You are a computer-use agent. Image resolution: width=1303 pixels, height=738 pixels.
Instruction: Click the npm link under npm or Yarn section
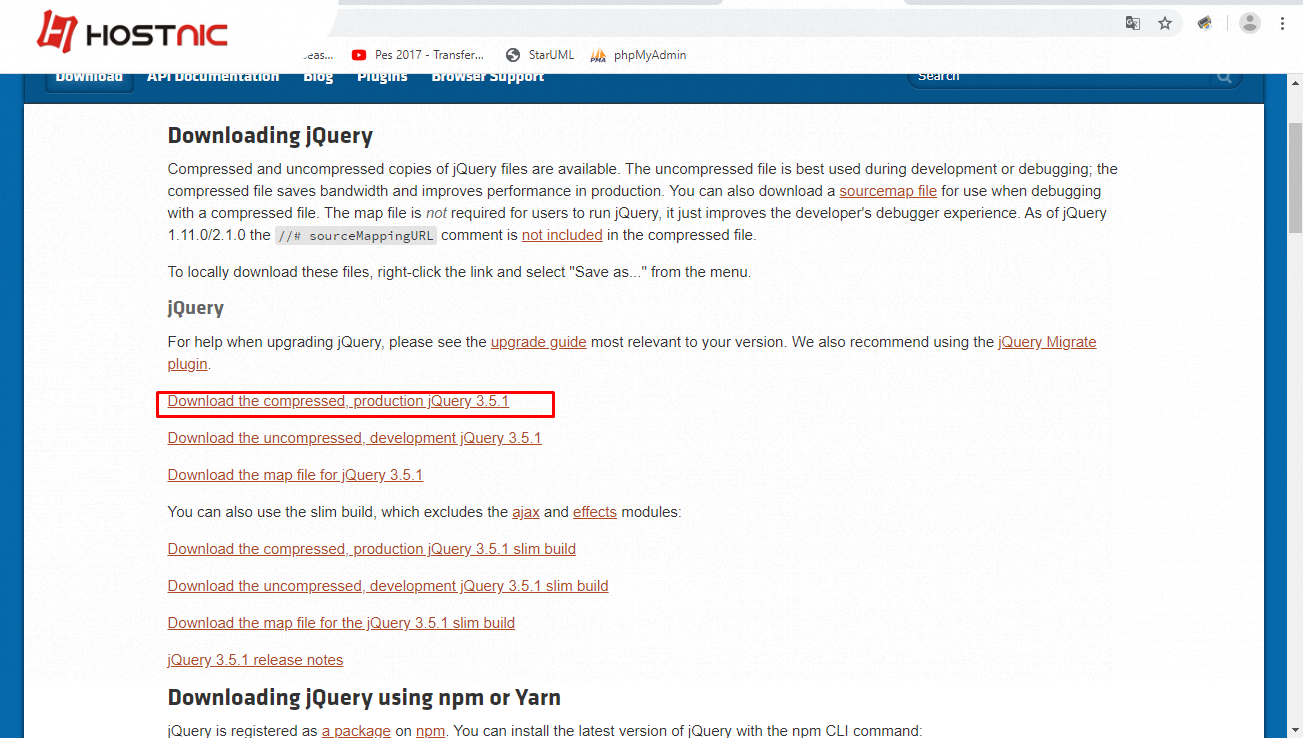tap(430, 730)
